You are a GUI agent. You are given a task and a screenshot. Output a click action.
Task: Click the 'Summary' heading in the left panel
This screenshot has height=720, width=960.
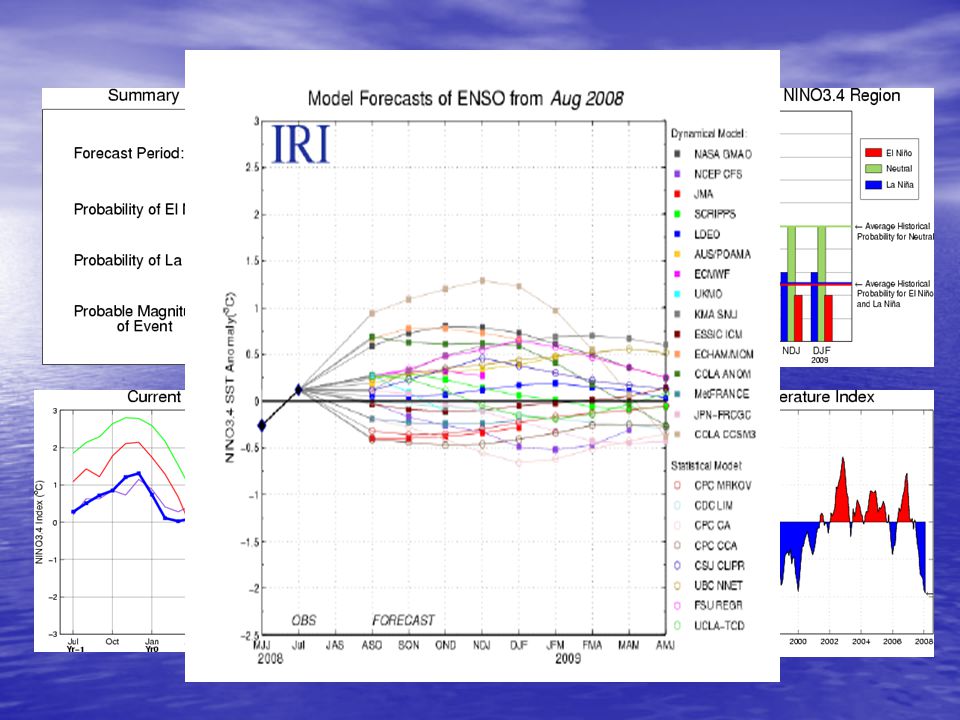tap(143, 96)
